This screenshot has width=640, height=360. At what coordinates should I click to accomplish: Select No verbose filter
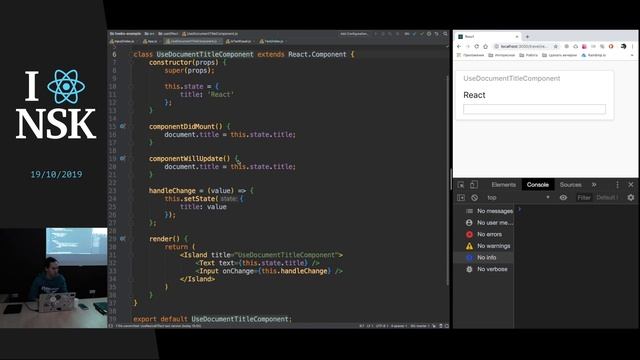click(x=484, y=269)
